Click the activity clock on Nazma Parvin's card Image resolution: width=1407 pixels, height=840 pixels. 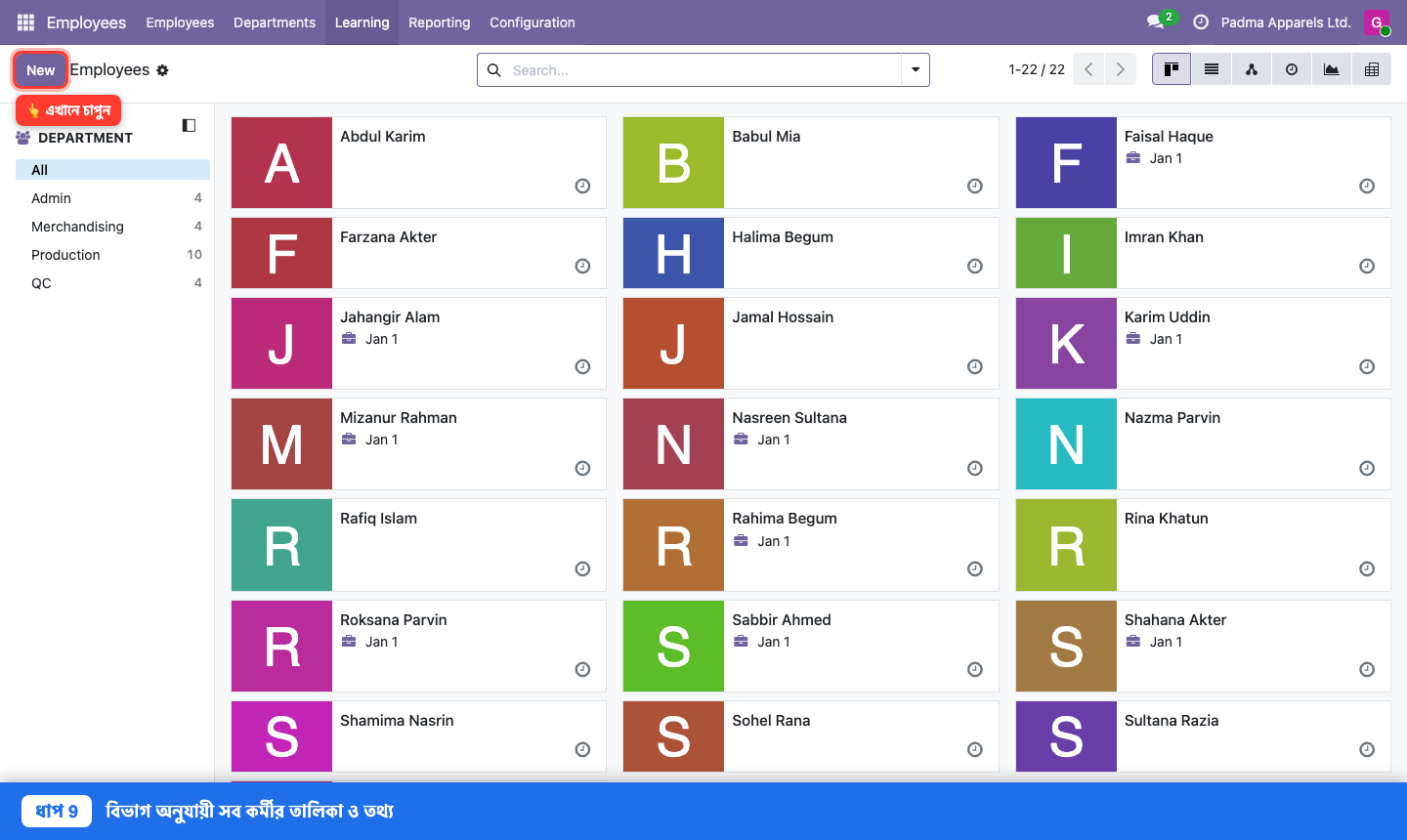pos(1367,468)
